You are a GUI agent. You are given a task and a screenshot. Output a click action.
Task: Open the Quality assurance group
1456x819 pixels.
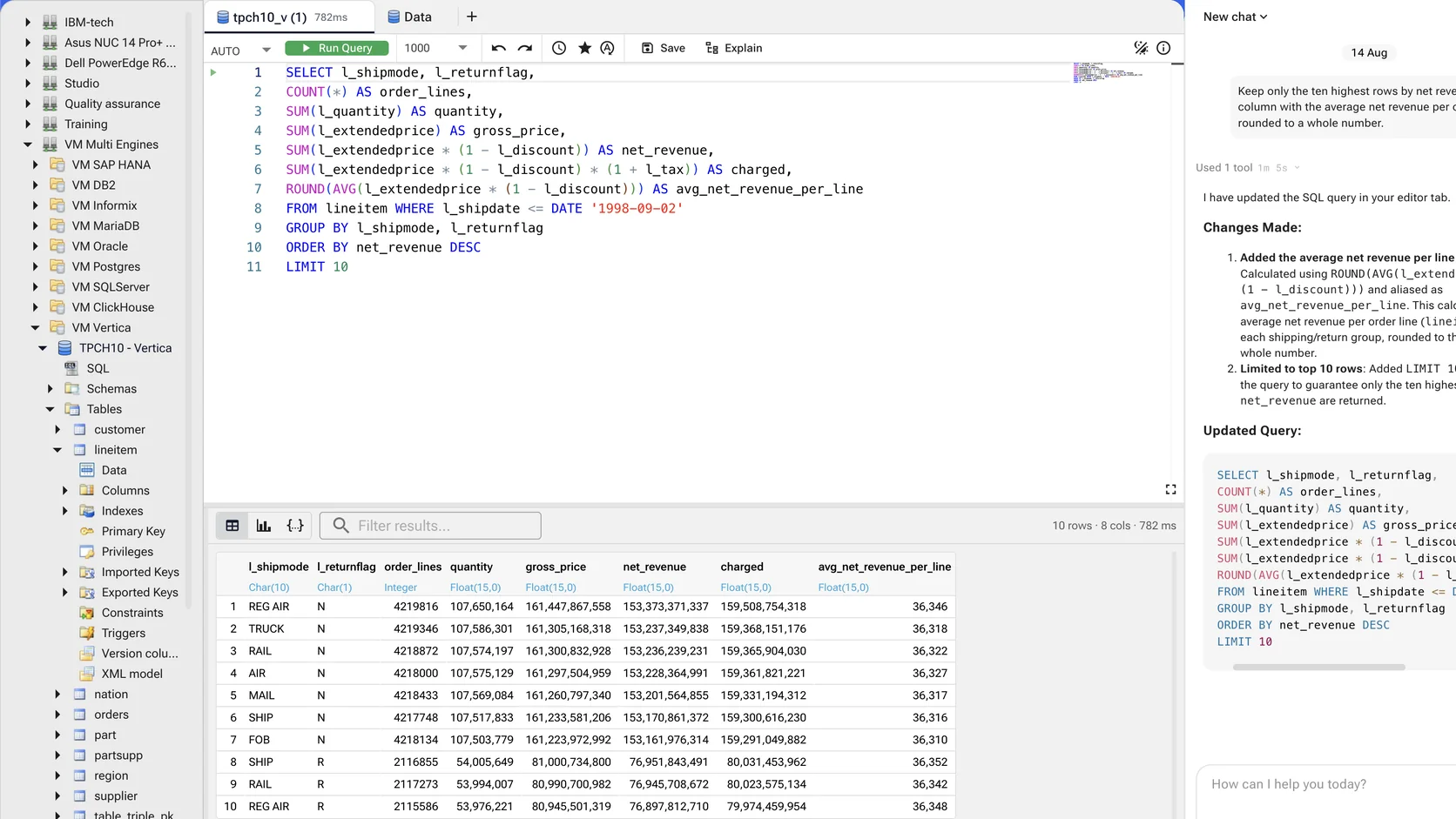click(111, 104)
